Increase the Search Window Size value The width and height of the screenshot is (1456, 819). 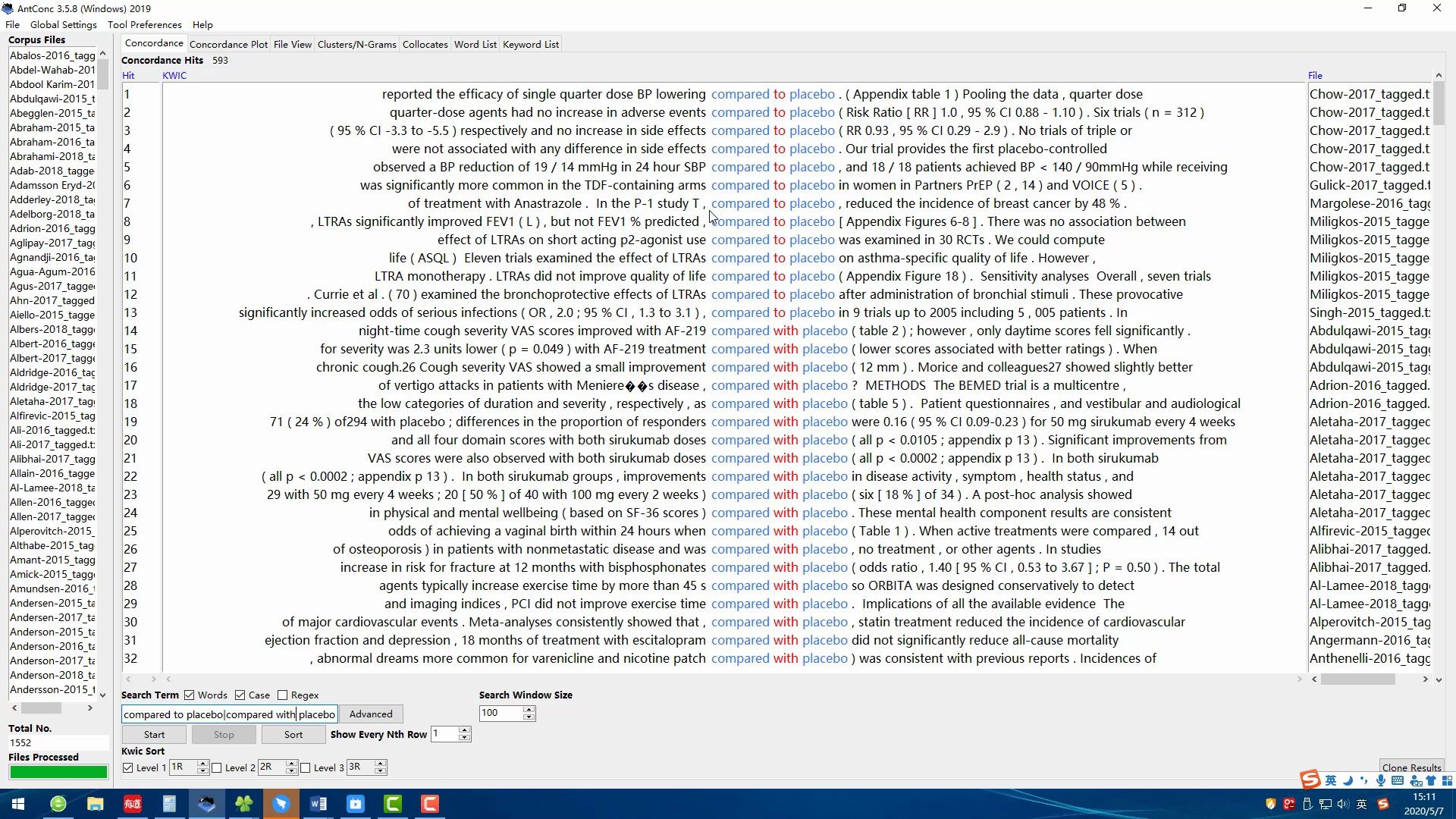pos(529,710)
